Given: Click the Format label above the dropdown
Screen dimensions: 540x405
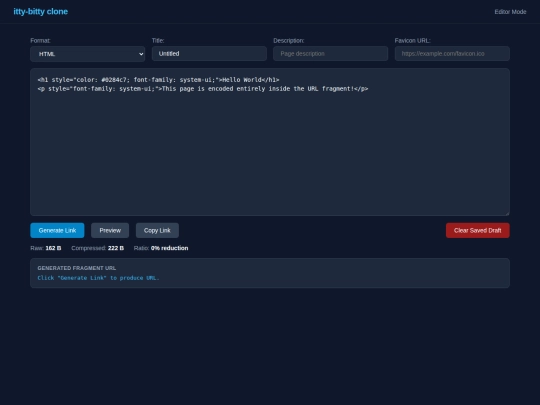Looking at the screenshot, I should pyautogui.click(x=40, y=41).
